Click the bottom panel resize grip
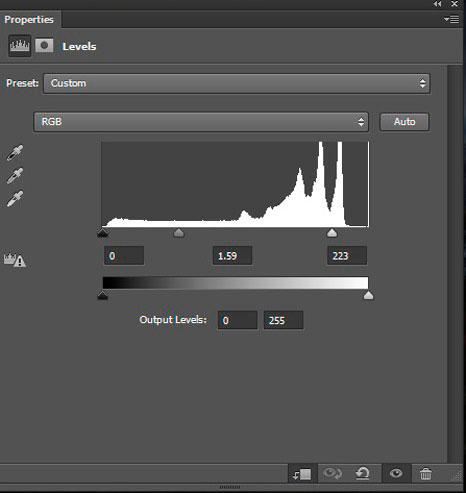 pyautogui.click(x=230, y=487)
